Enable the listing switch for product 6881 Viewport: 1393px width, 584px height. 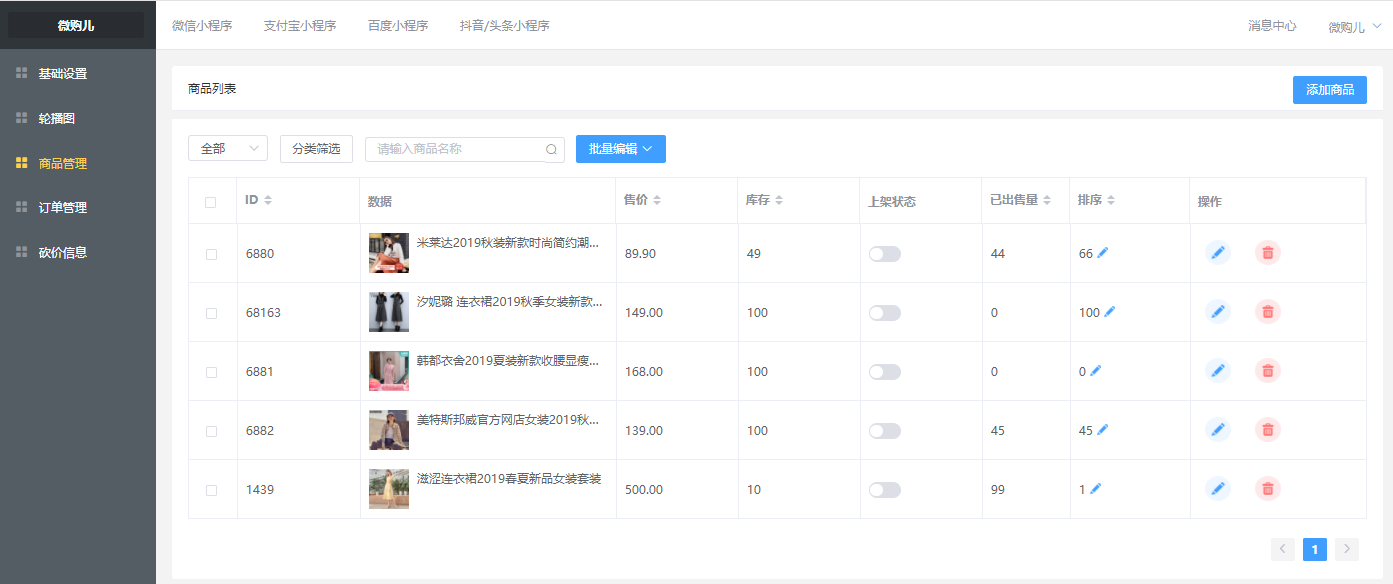click(x=885, y=372)
